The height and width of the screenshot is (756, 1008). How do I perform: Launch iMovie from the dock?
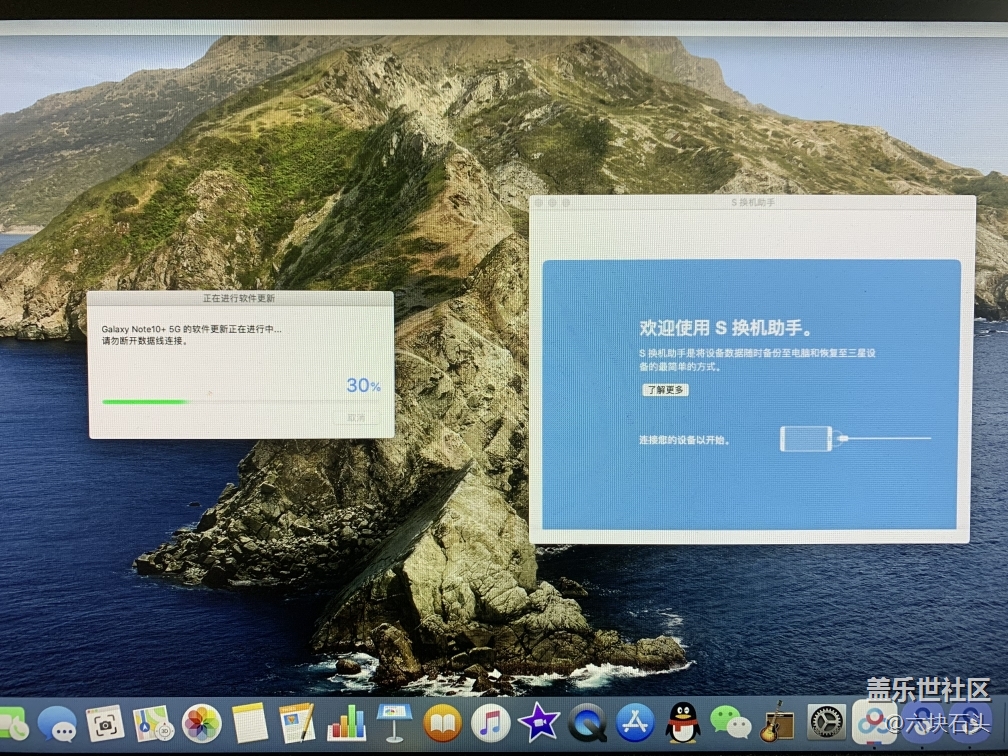click(538, 723)
